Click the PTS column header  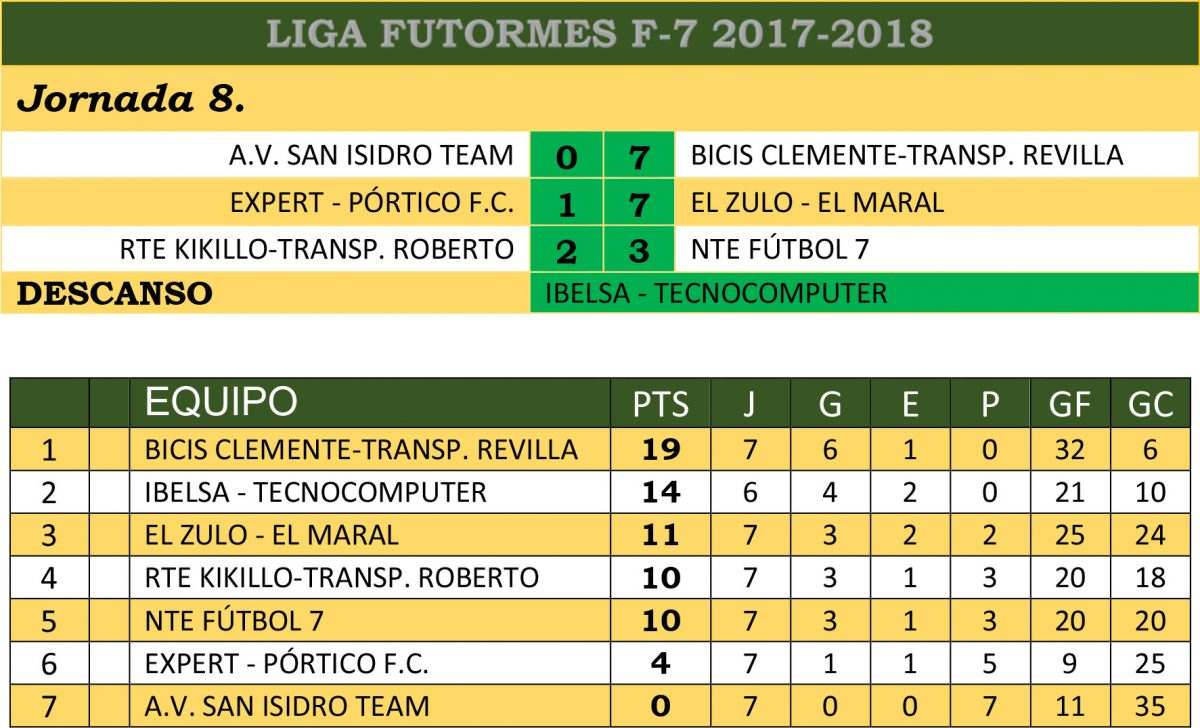point(660,404)
